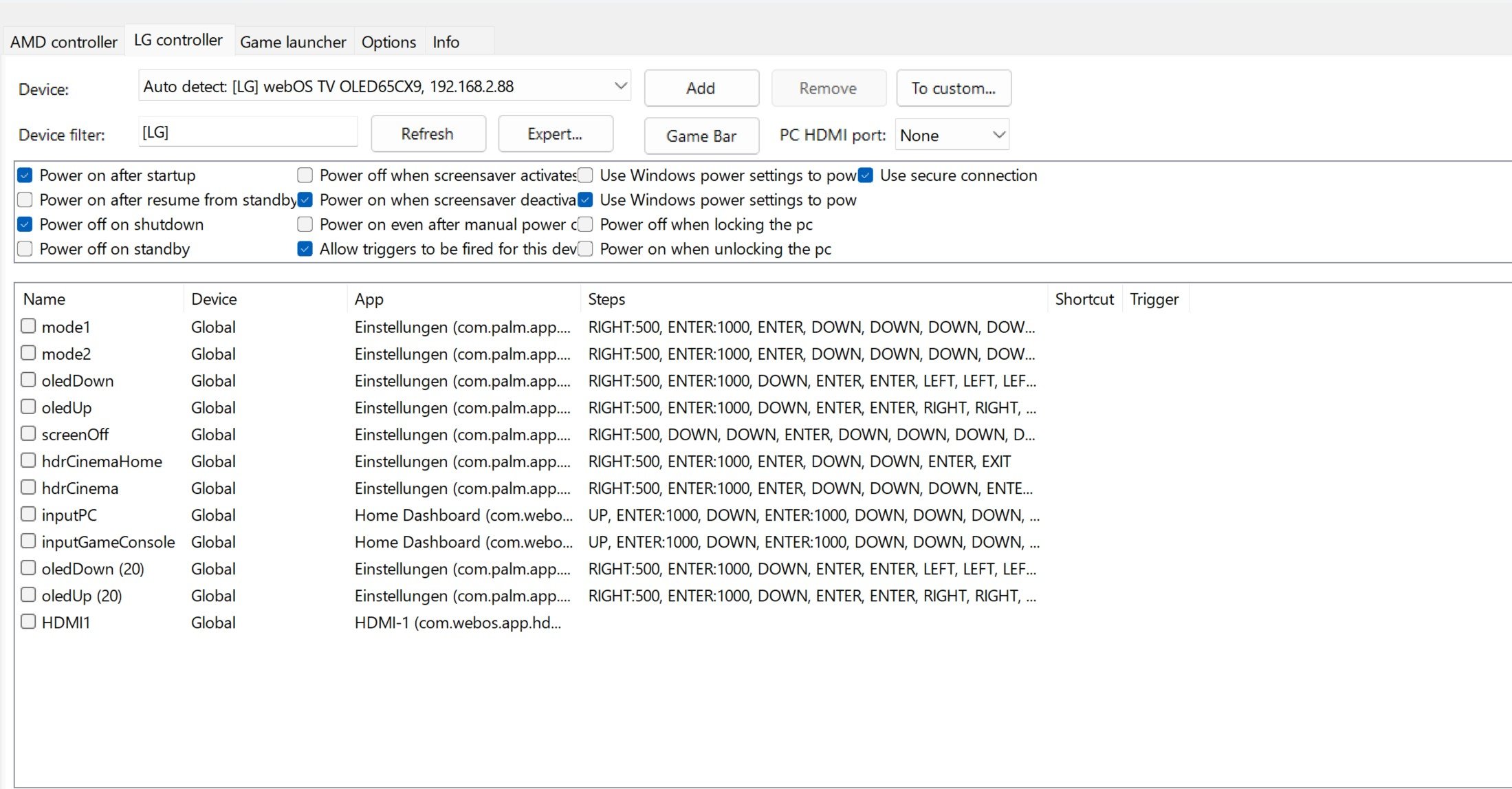
Task: Enable Power off on standby checkbox
Action: pyautogui.click(x=25, y=249)
